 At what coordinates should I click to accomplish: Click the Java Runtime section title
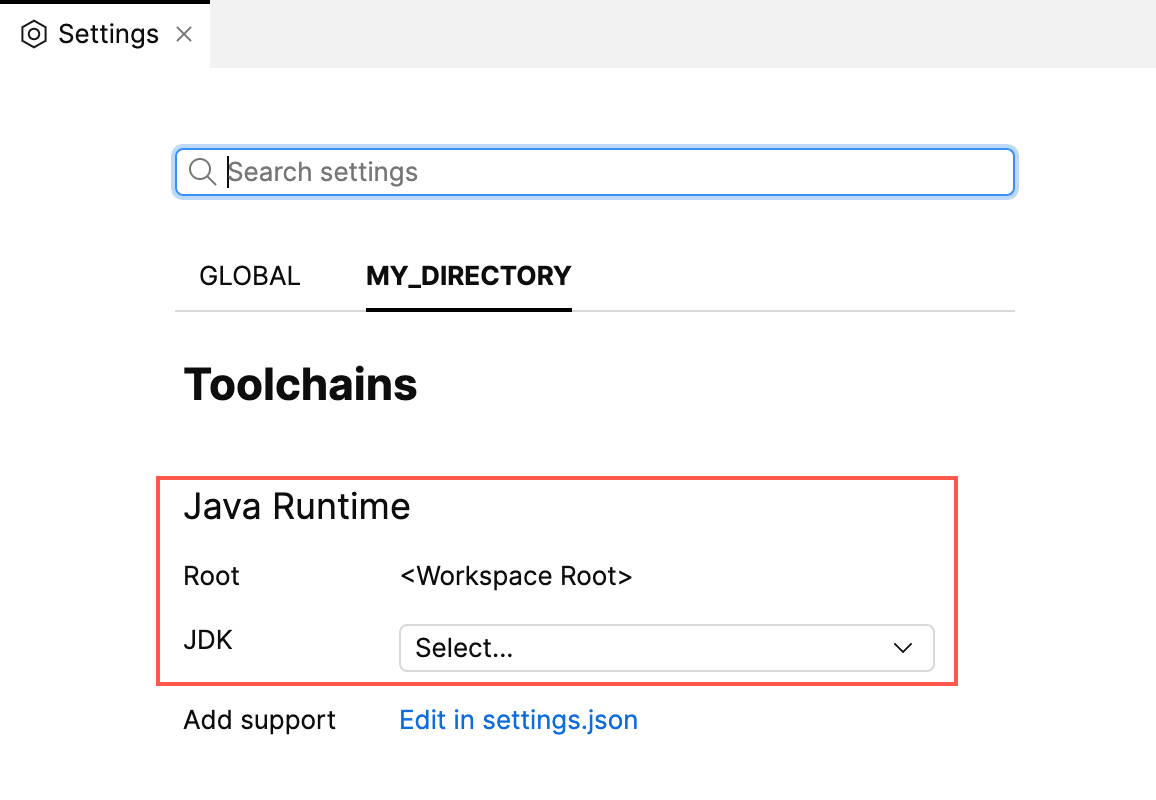(x=296, y=506)
